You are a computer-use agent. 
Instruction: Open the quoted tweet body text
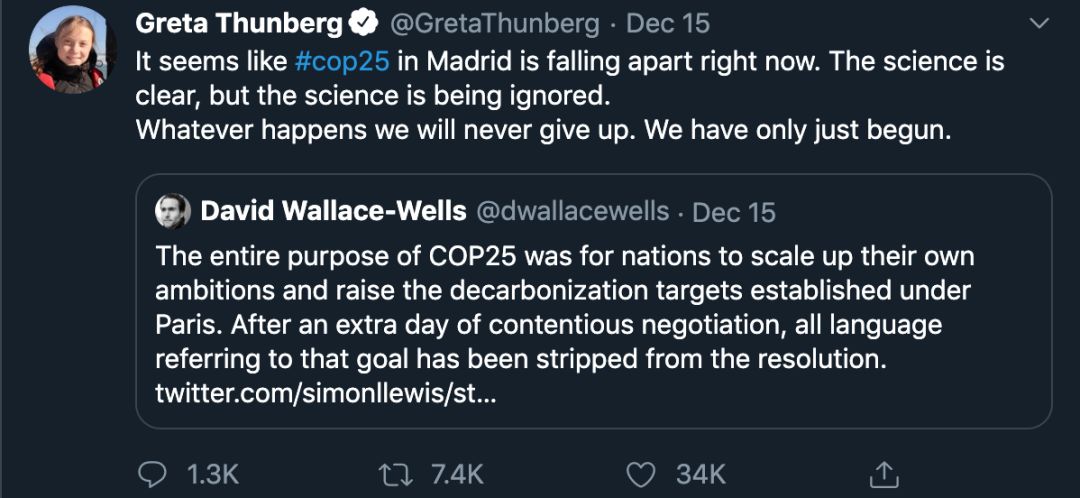[560, 308]
